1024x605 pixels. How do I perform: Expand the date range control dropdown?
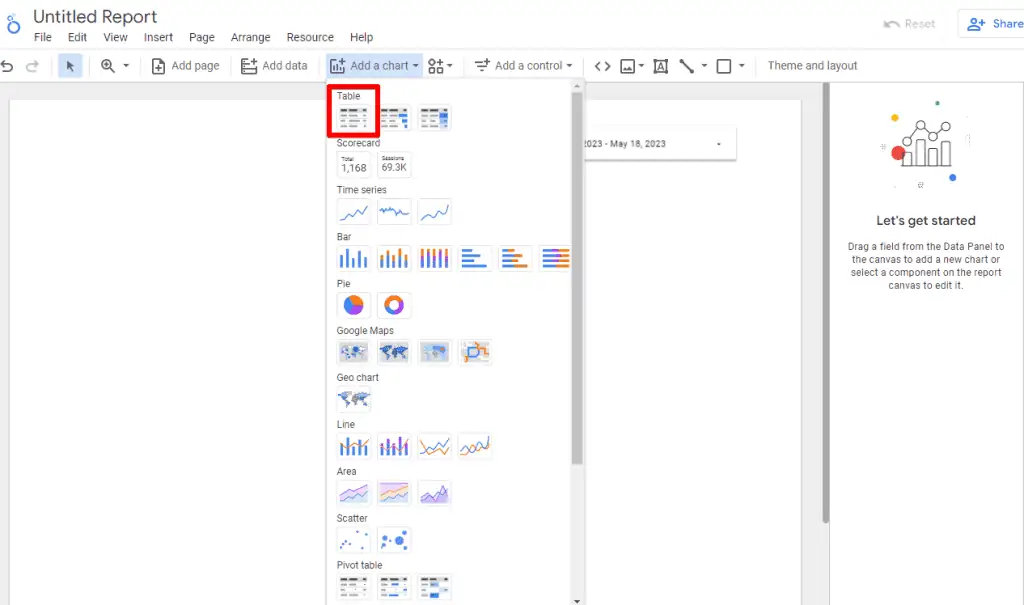[718, 144]
